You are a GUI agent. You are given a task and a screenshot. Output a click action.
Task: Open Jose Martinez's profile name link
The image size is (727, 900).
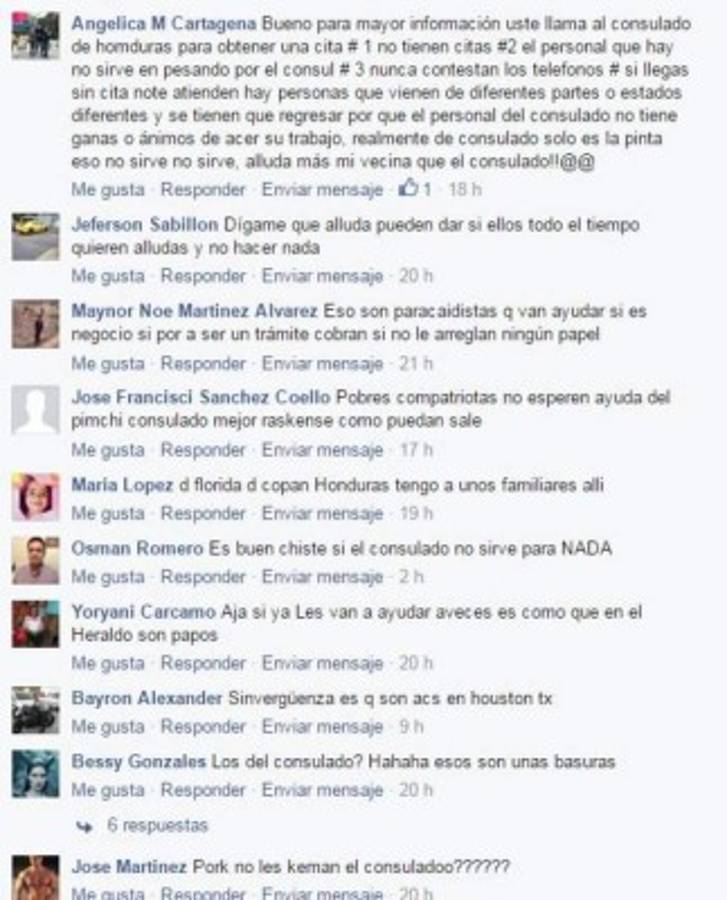(x=129, y=866)
